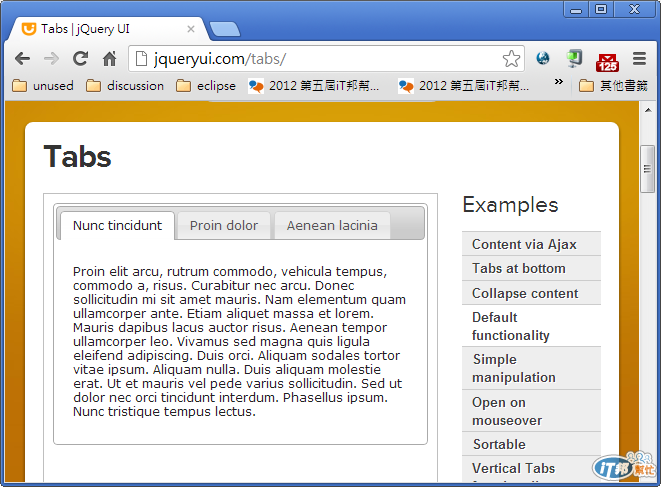Click the forward navigation arrow
661x487 pixels.
pos(51,59)
